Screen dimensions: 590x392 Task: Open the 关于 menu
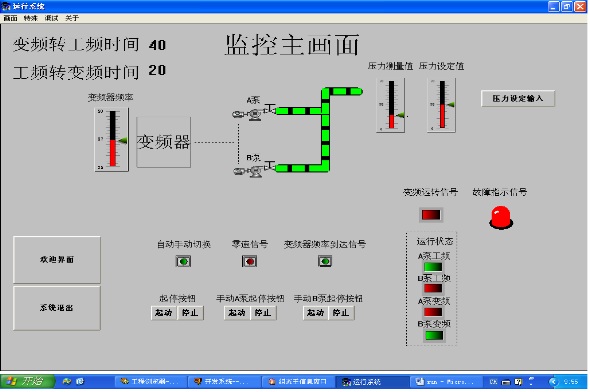72,18
